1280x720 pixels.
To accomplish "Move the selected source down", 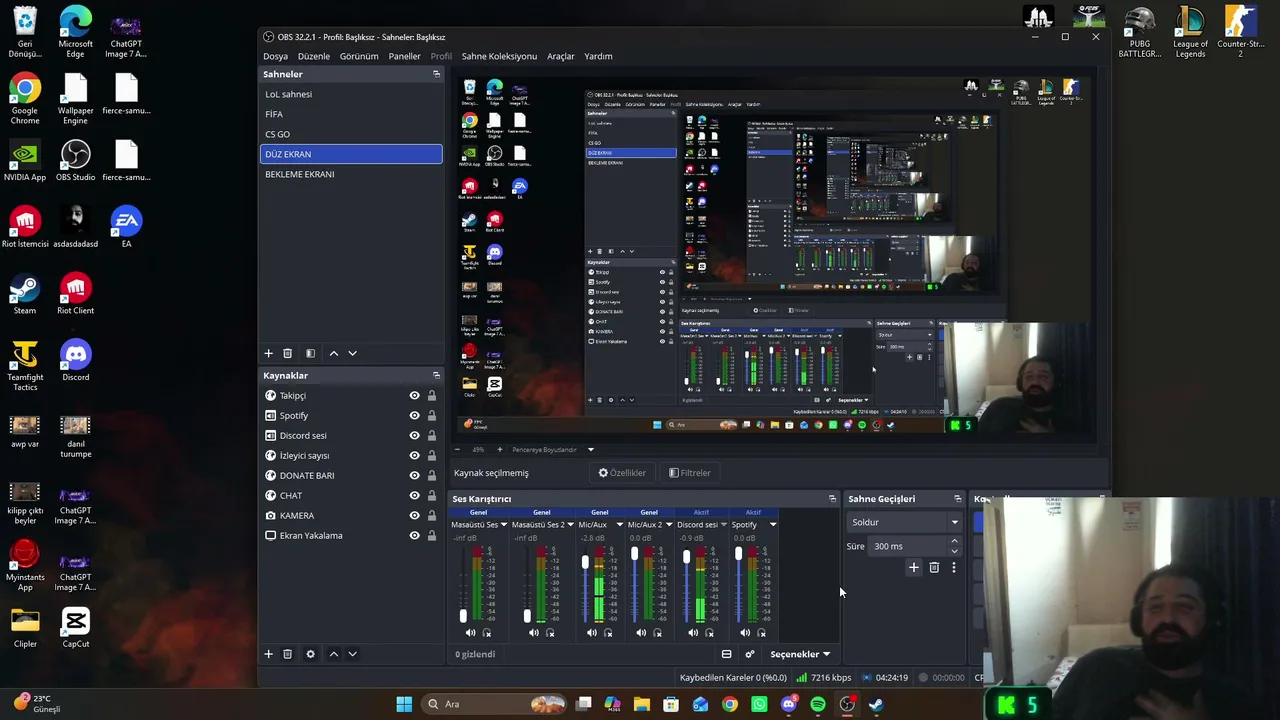I will [x=352, y=654].
